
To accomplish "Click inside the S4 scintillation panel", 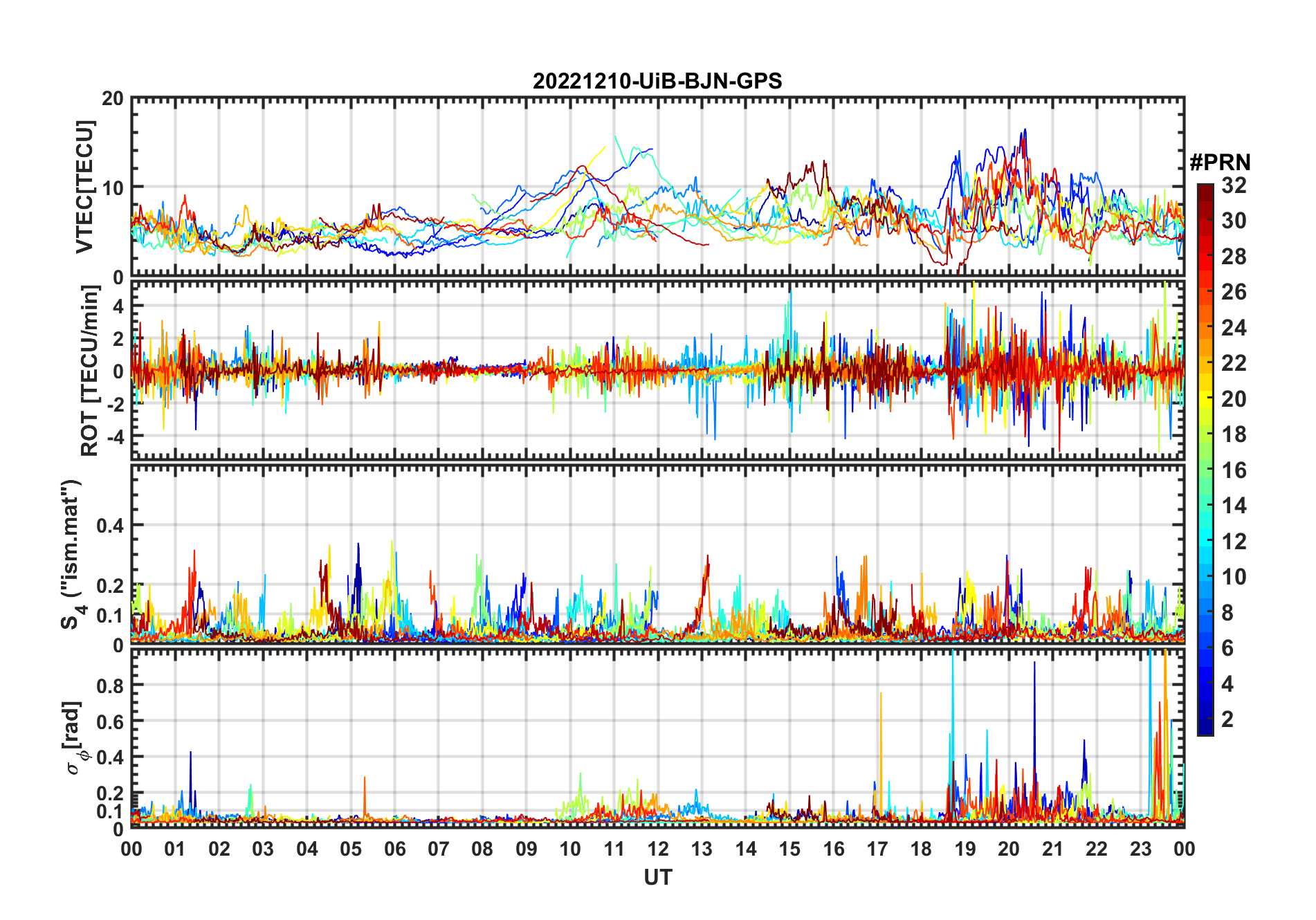I will coord(657,553).
